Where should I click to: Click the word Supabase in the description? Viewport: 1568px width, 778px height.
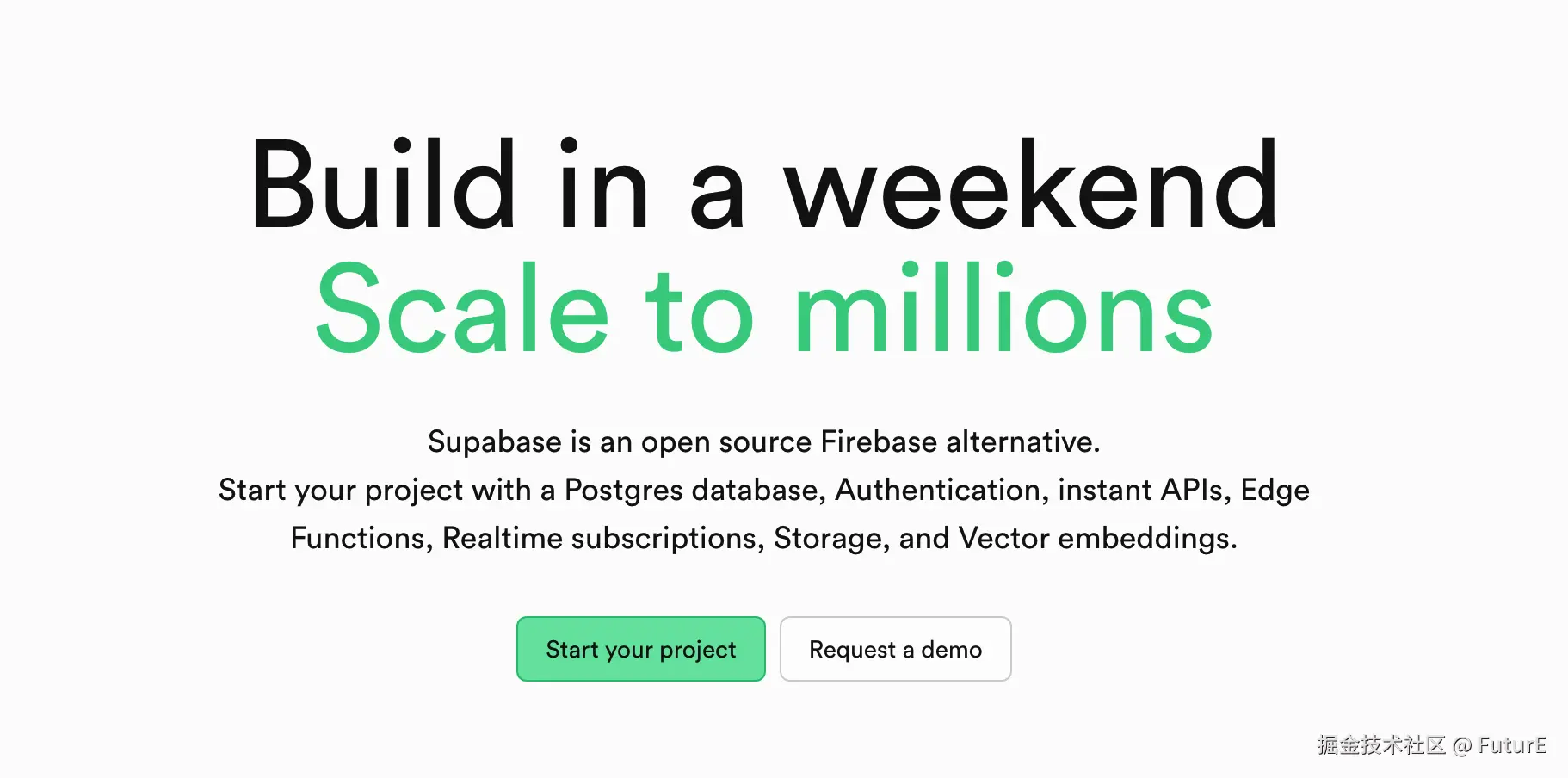(x=495, y=442)
